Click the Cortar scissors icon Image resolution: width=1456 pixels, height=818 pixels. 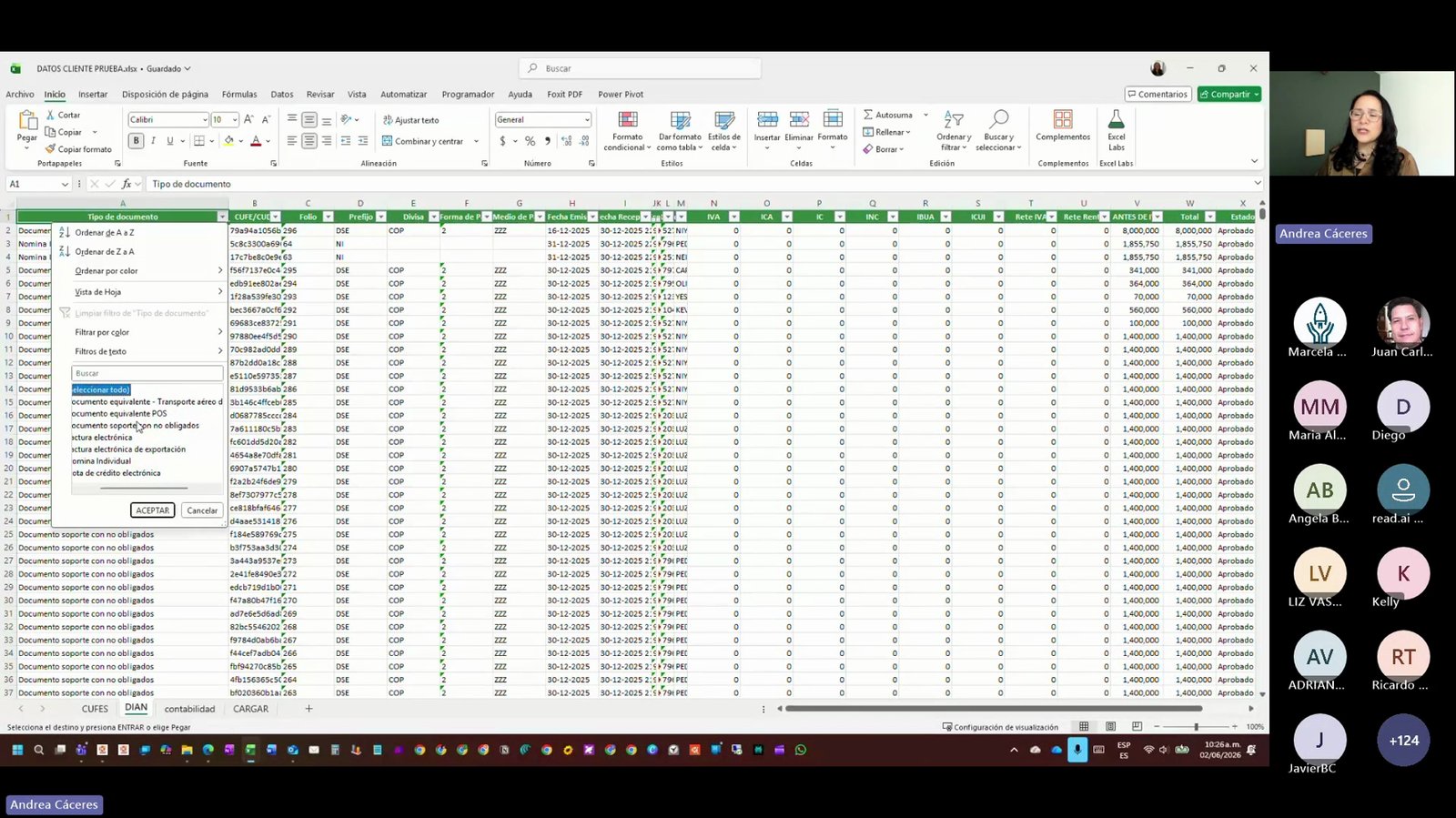point(50,116)
